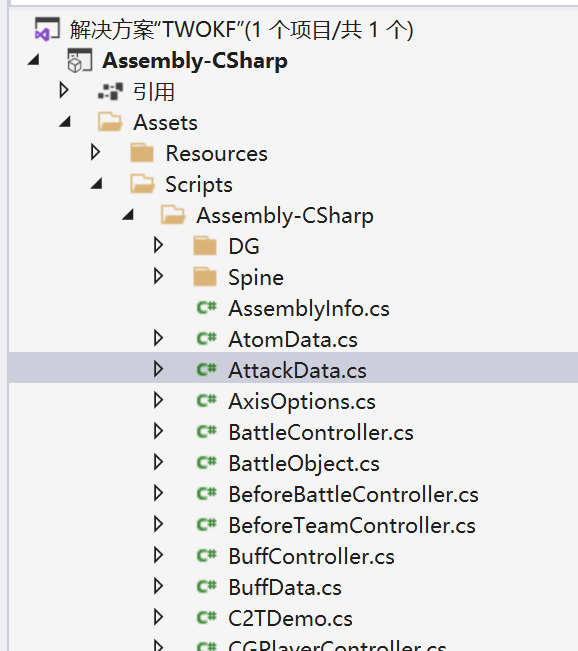Select the solution 'TWOKF' root node

point(242,29)
